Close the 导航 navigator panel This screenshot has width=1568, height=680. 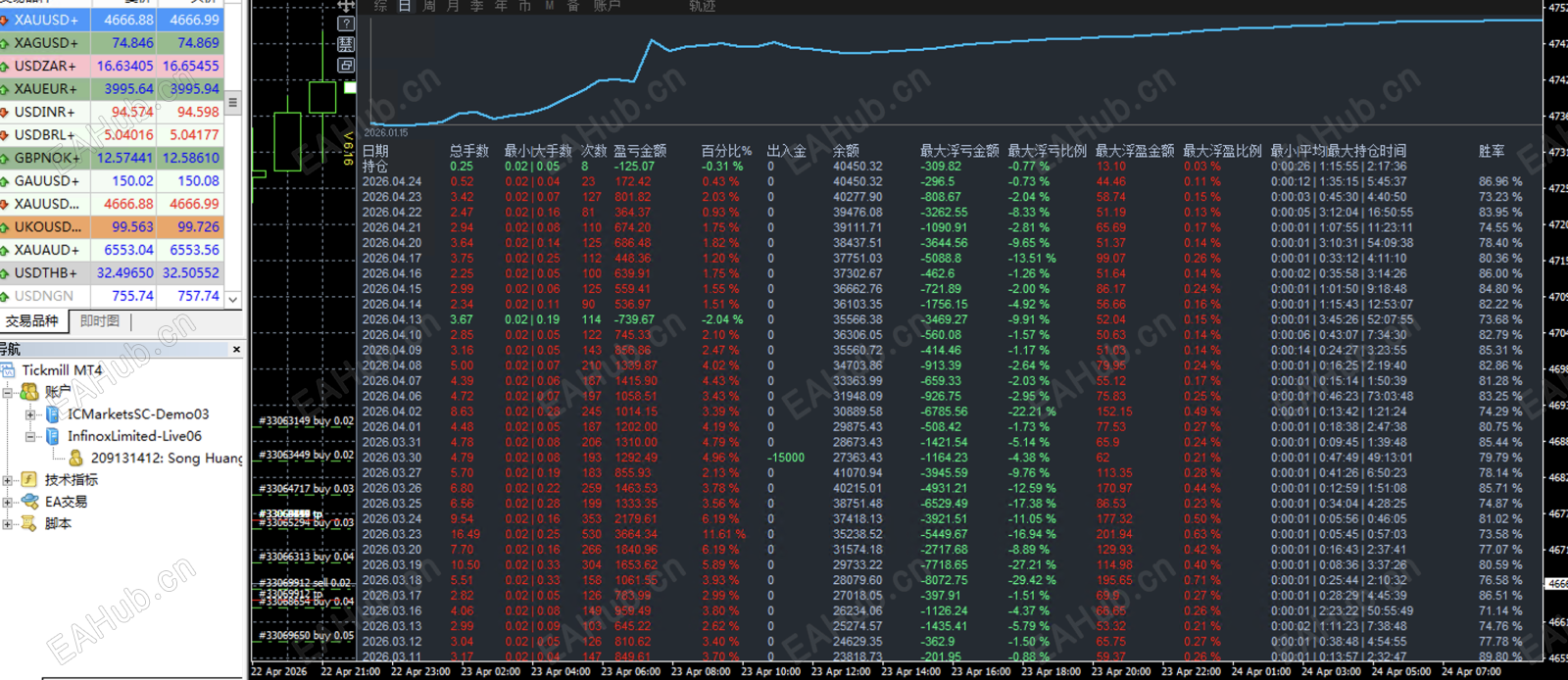(236, 349)
